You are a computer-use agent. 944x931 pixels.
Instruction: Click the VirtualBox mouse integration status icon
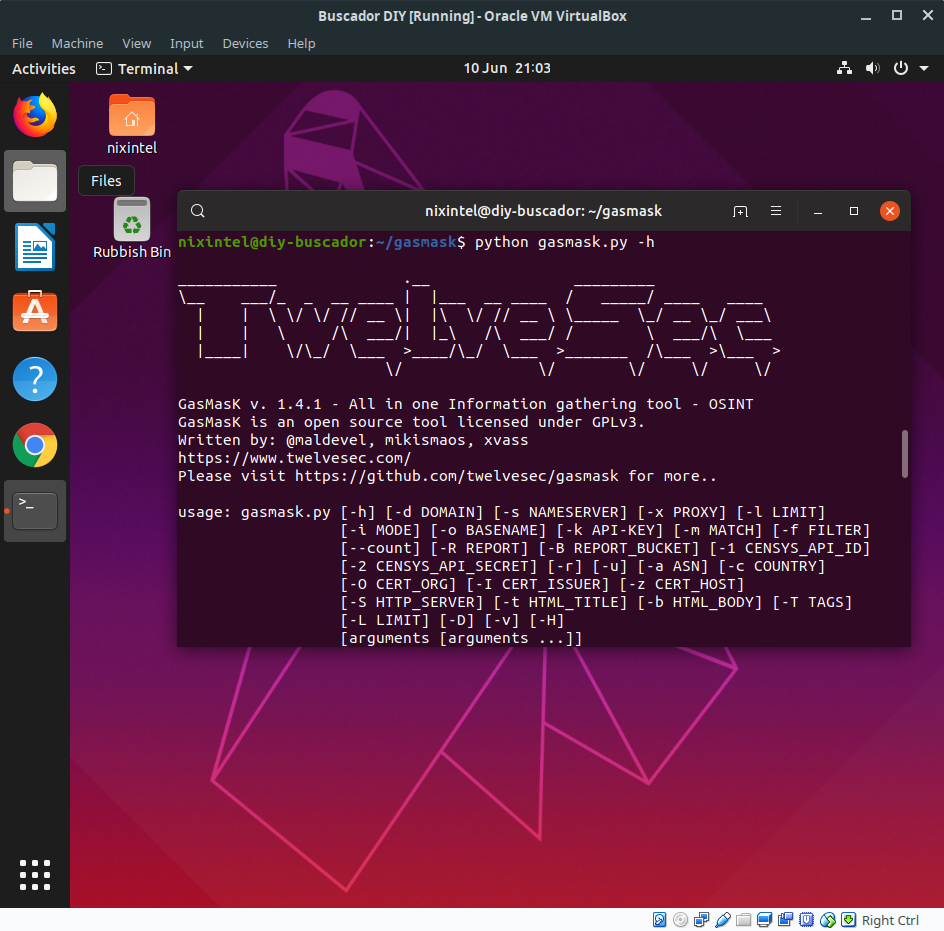tap(828, 920)
